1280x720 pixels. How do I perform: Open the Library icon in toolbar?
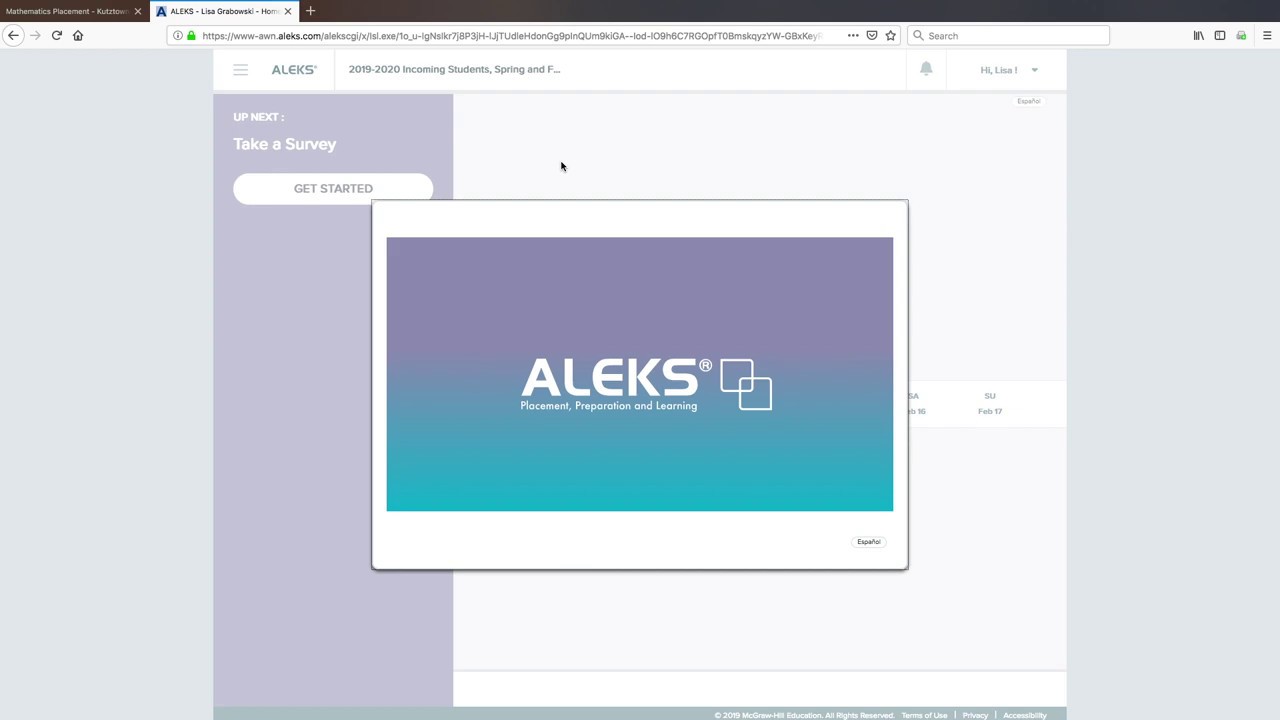tap(1198, 35)
